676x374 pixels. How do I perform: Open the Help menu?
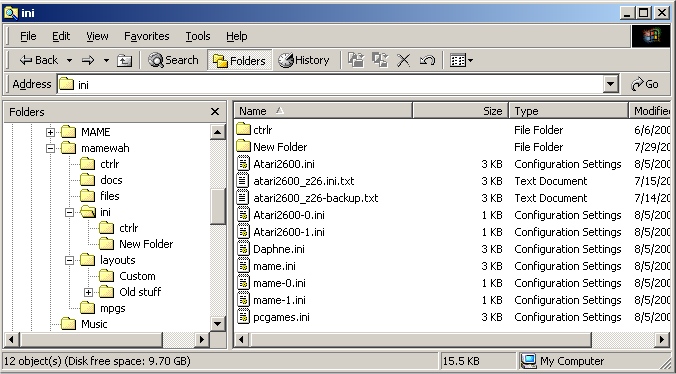[x=237, y=36]
